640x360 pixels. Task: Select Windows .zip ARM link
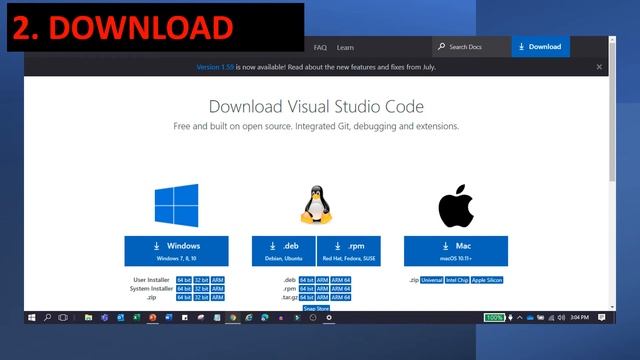tap(218, 297)
